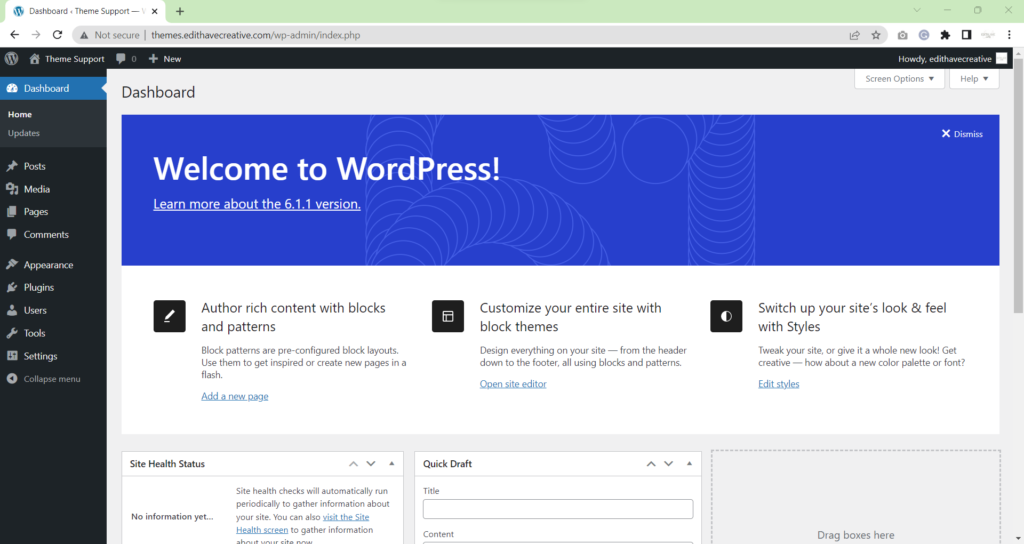Image resolution: width=1024 pixels, height=544 pixels.
Task: Click the Tools wrench icon
Action: point(12,333)
